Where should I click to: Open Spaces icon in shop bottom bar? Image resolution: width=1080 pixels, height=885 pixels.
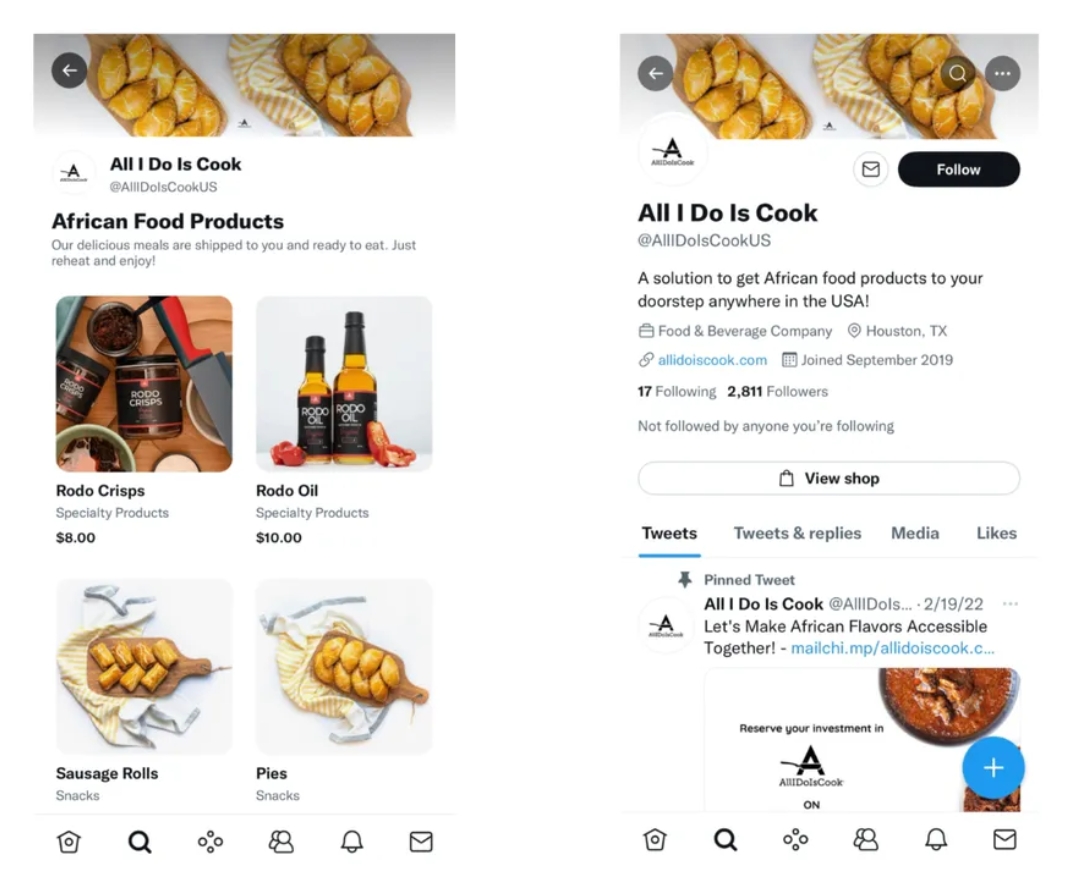pyautogui.click(x=210, y=842)
